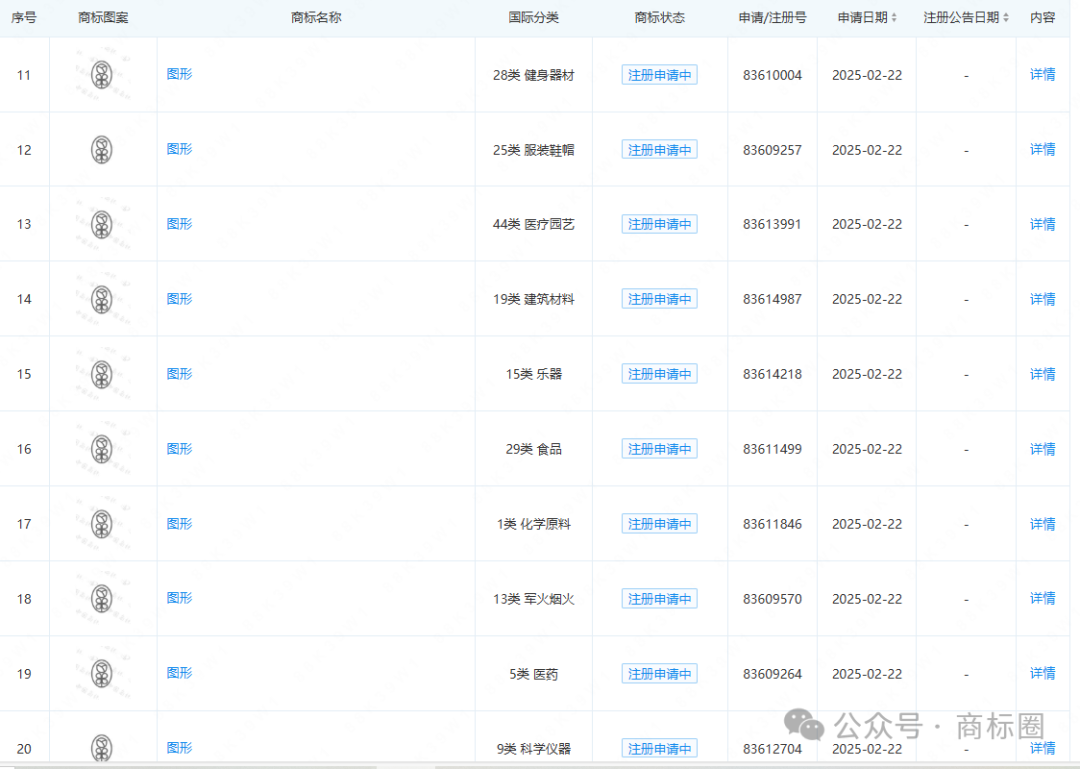View 详情 for application 83612704
The height and width of the screenshot is (769, 1080).
tap(1042, 748)
